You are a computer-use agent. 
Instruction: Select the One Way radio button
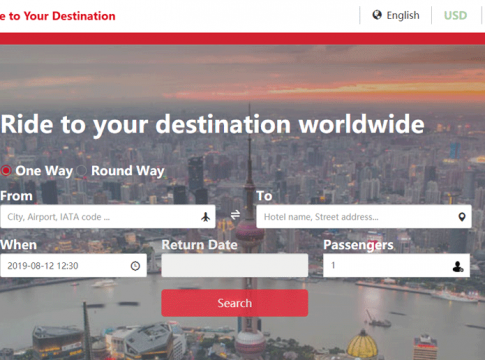(x=6, y=171)
